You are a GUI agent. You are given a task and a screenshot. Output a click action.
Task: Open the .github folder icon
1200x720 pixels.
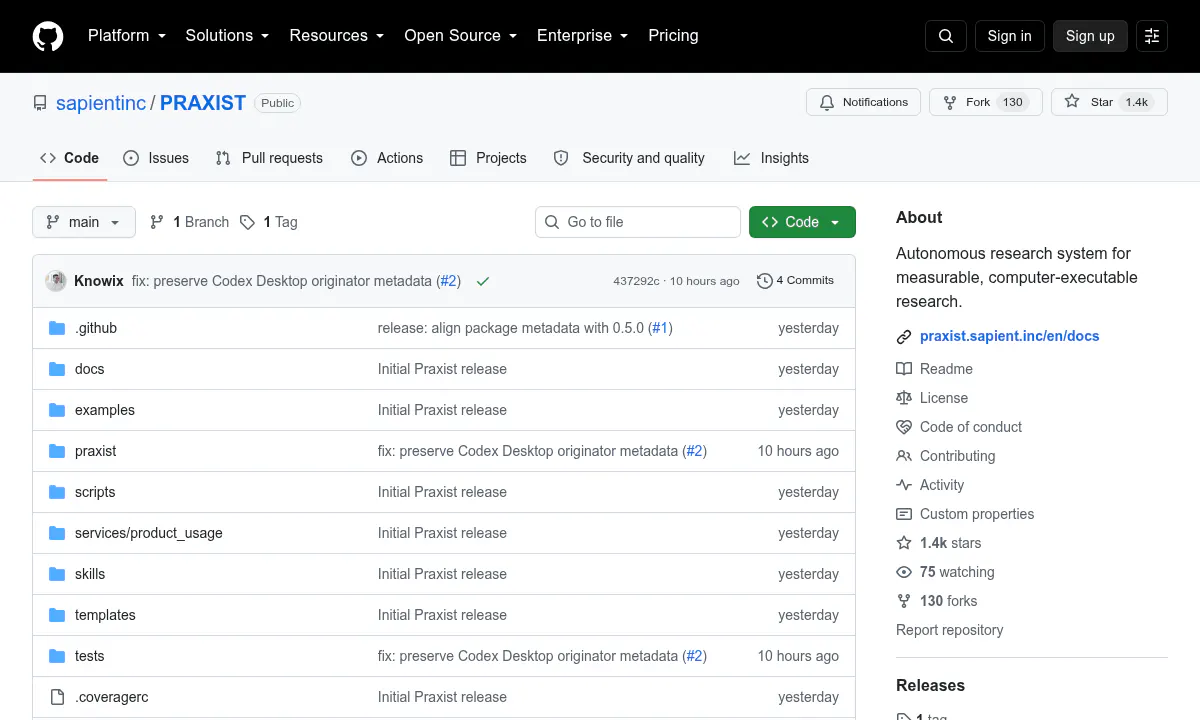coord(57,328)
